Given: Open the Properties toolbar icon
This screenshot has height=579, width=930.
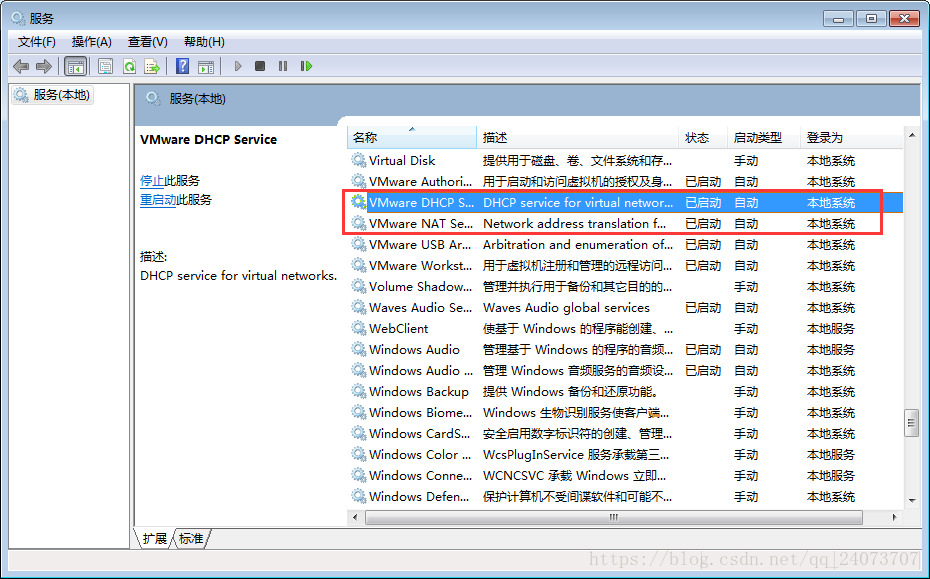Looking at the screenshot, I should 106,66.
